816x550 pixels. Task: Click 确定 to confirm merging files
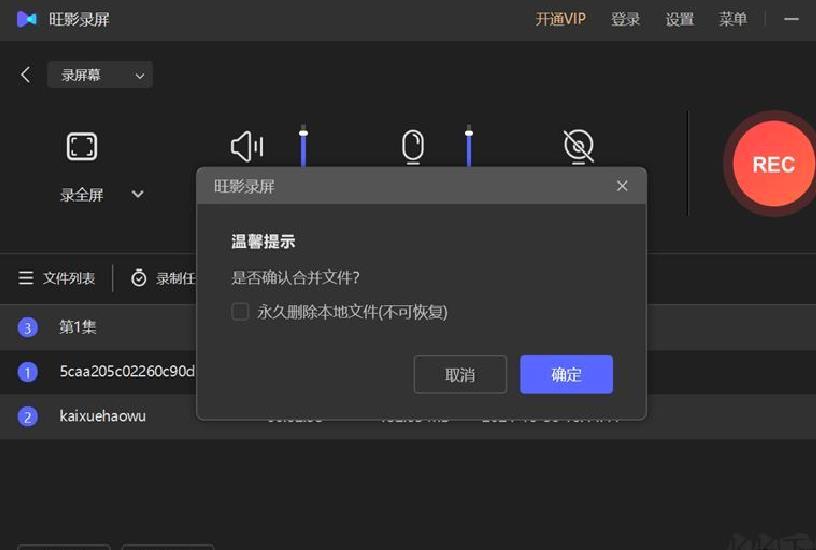tap(567, 375)
